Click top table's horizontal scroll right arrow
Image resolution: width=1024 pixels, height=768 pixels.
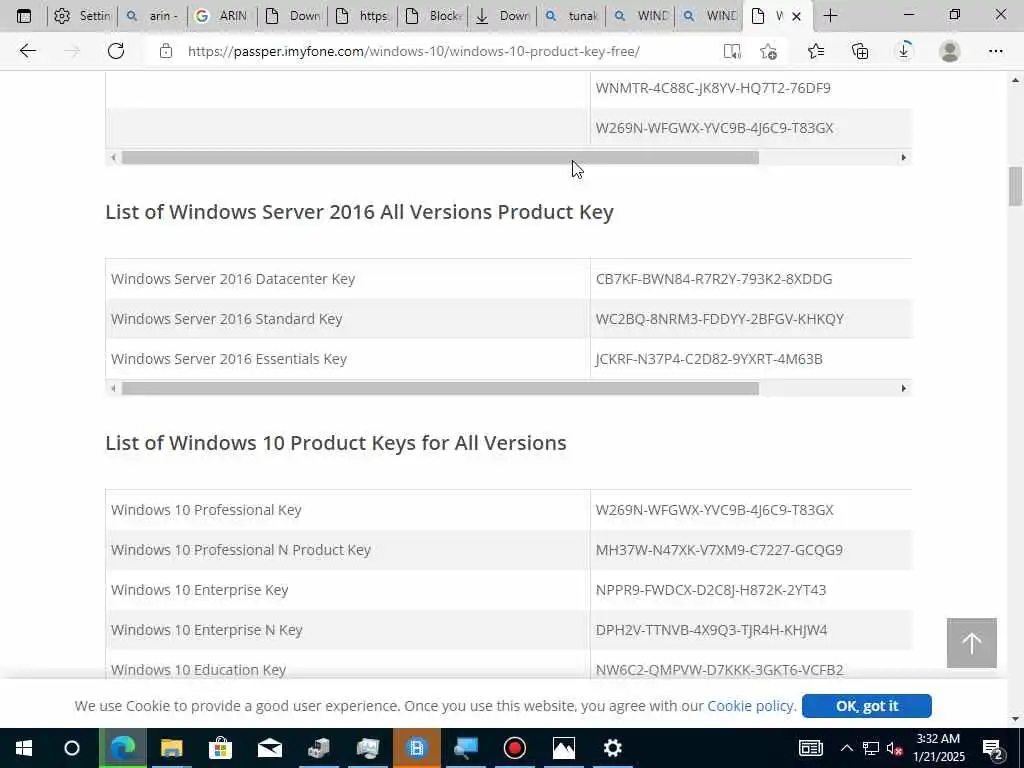click(904, 157)
